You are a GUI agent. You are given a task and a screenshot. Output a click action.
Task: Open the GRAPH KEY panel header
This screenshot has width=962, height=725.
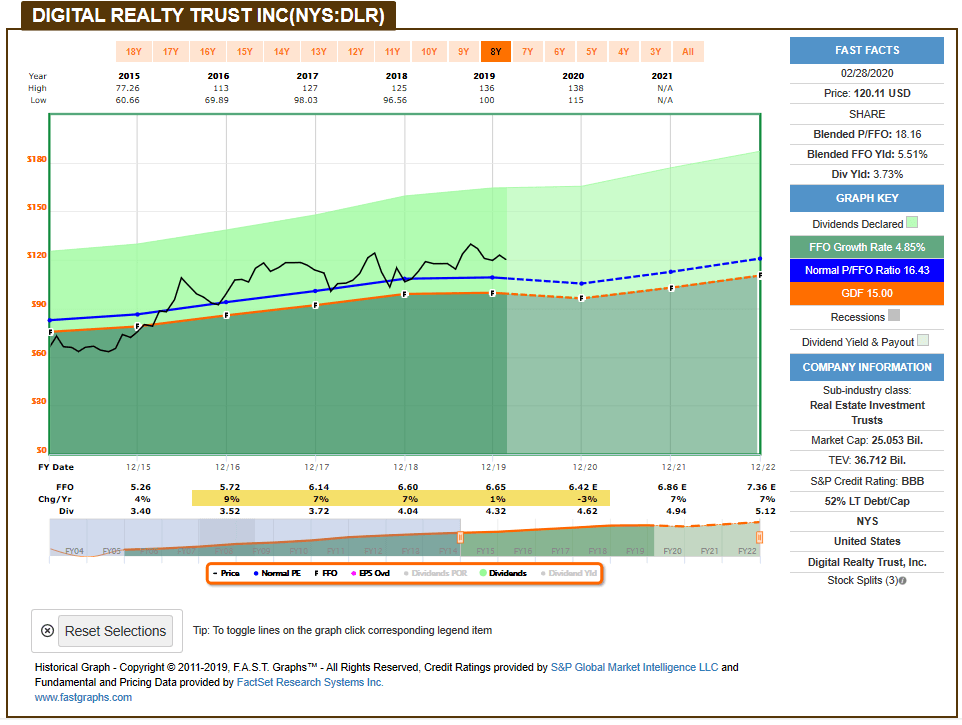(866, 198)
